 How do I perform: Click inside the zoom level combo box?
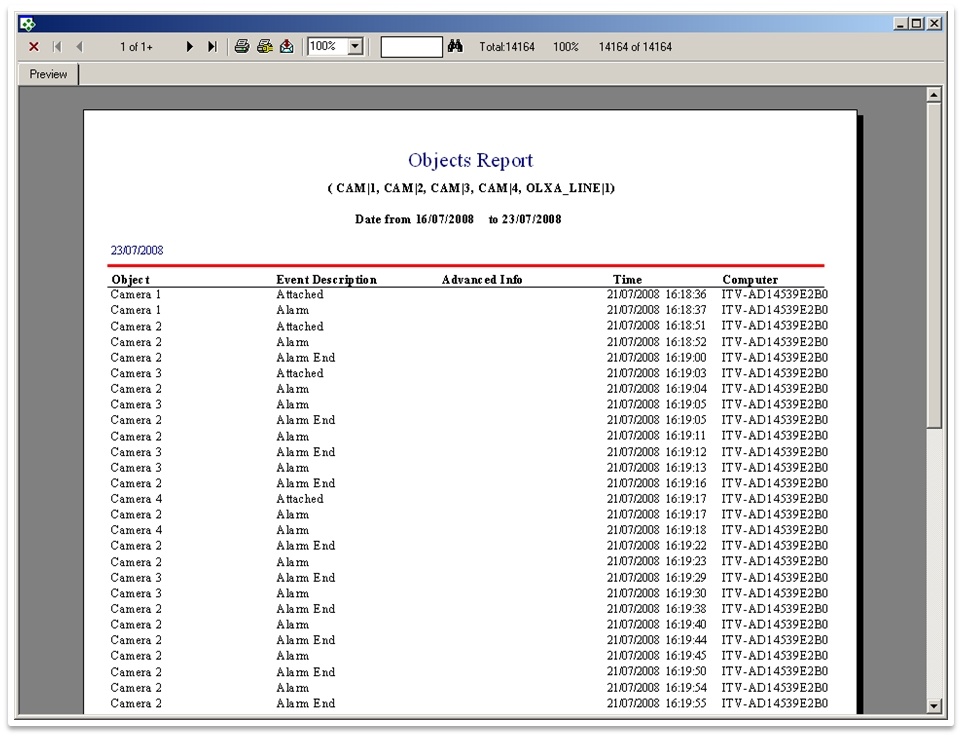[326, 47]
